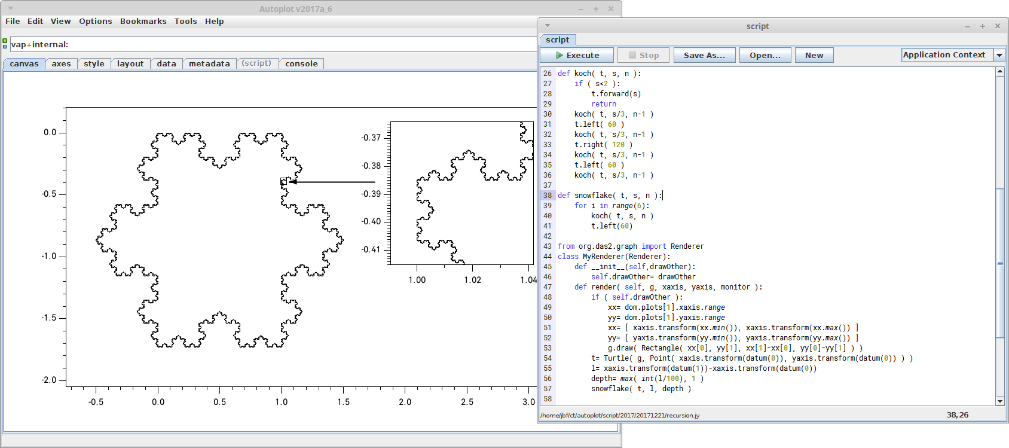Run the script with Execute button
Viewport: 1009px width, 448px height.
(x=576, y=56)
